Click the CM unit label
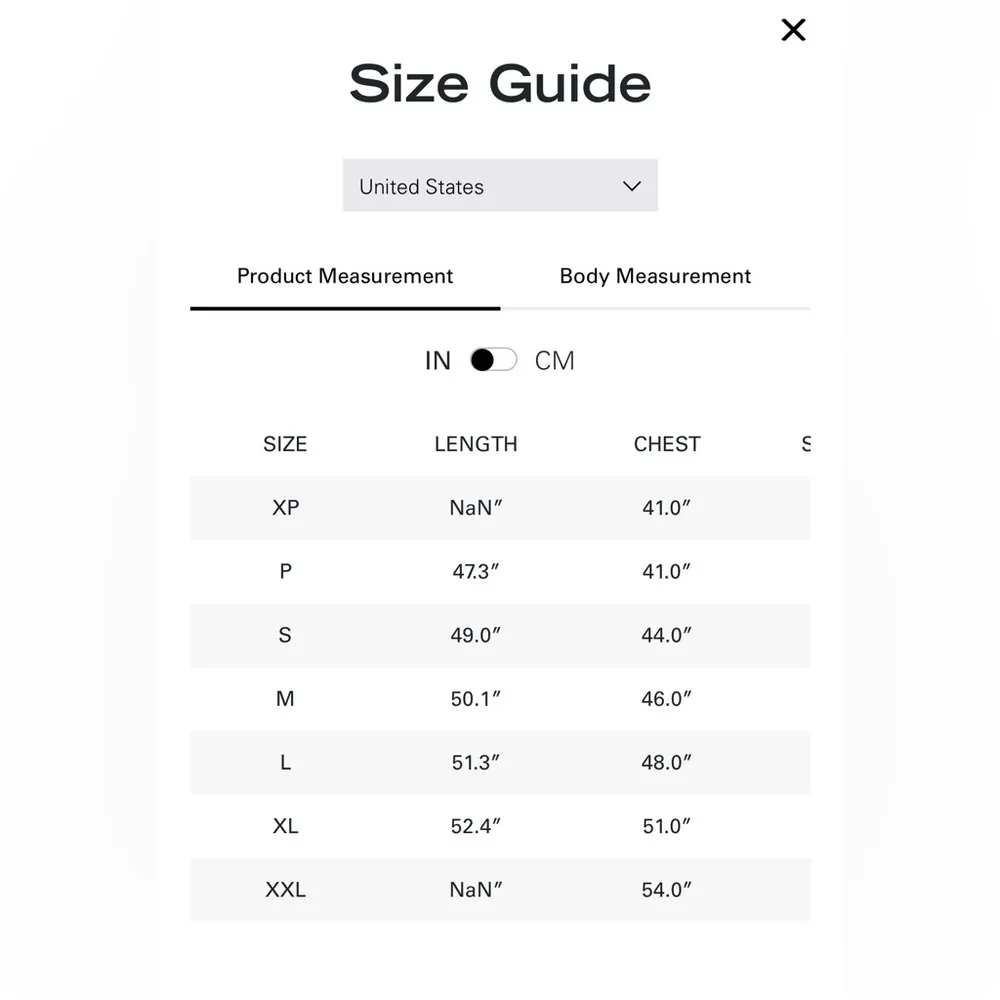The width and height of the screenshot is (1000, 1000). [x=555, y=361]
